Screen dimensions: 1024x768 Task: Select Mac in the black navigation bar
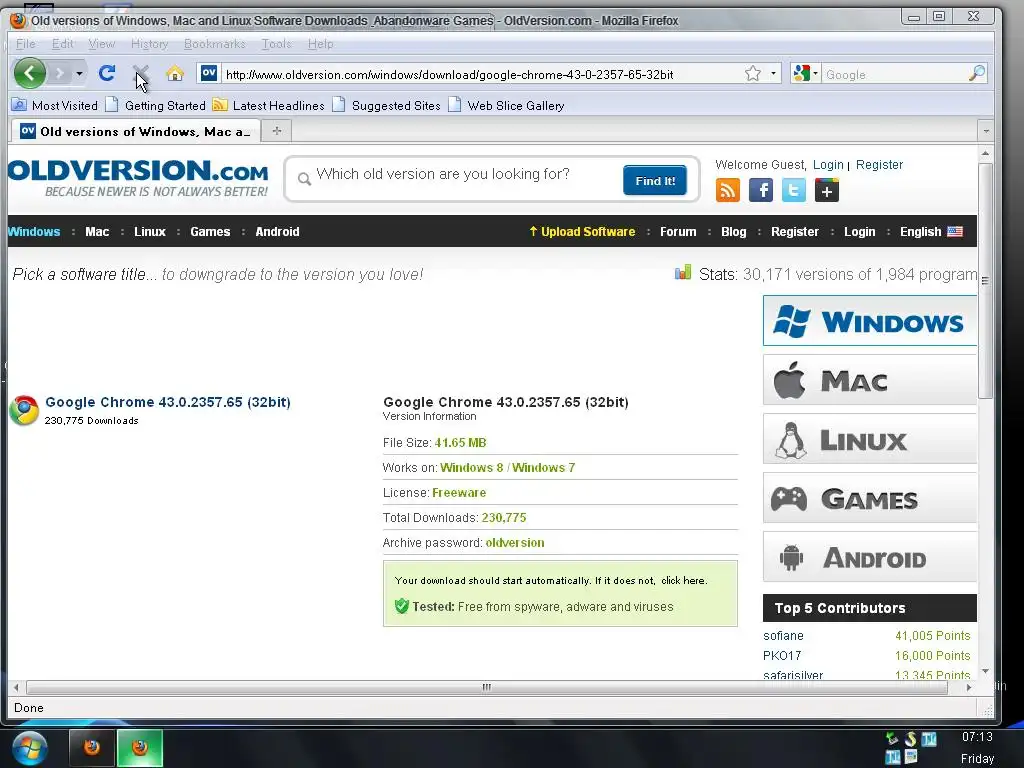coord(97,232)
